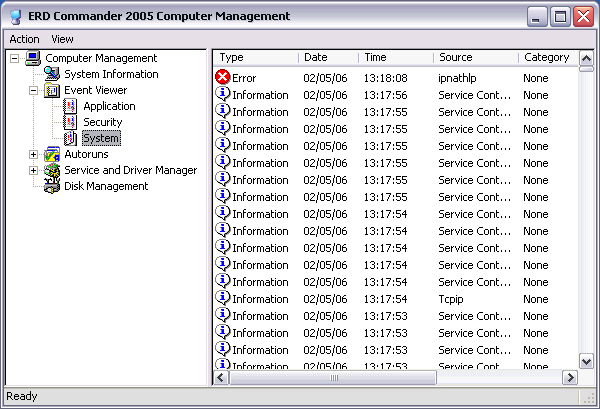
Task: Sort by the Category column header
Action: [549, 57]
